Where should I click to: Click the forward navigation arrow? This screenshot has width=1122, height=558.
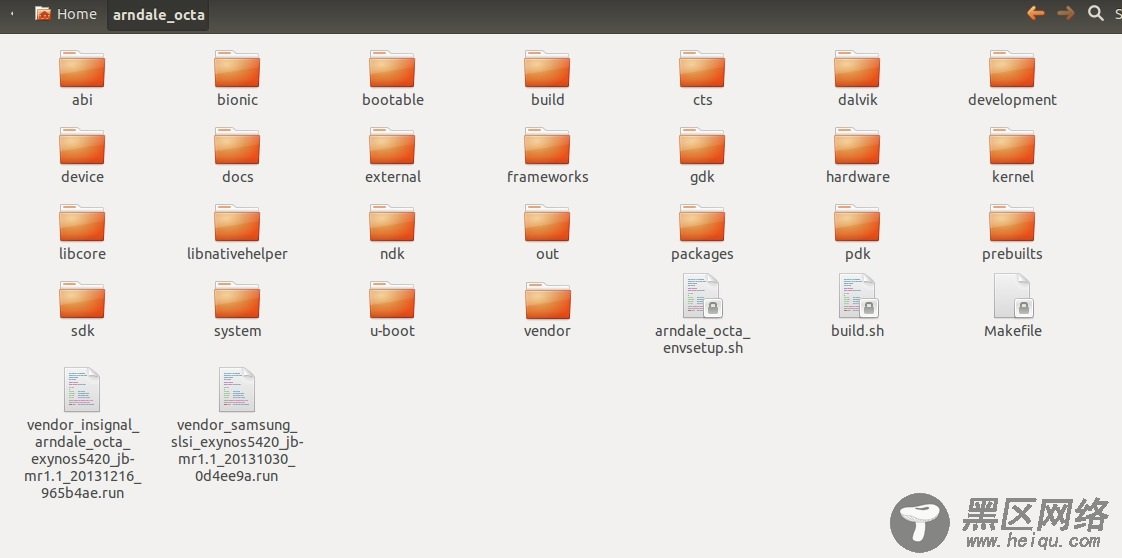tap(1065, 13)
